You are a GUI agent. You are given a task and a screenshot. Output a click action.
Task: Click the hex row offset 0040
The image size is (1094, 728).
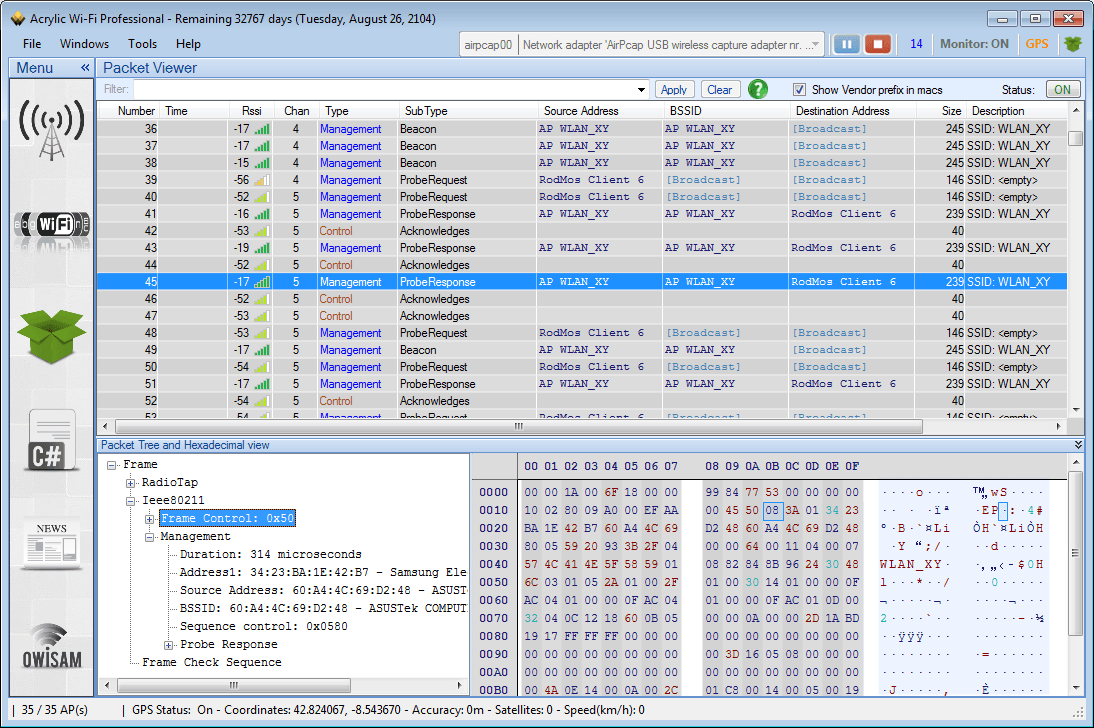(493, 564)
